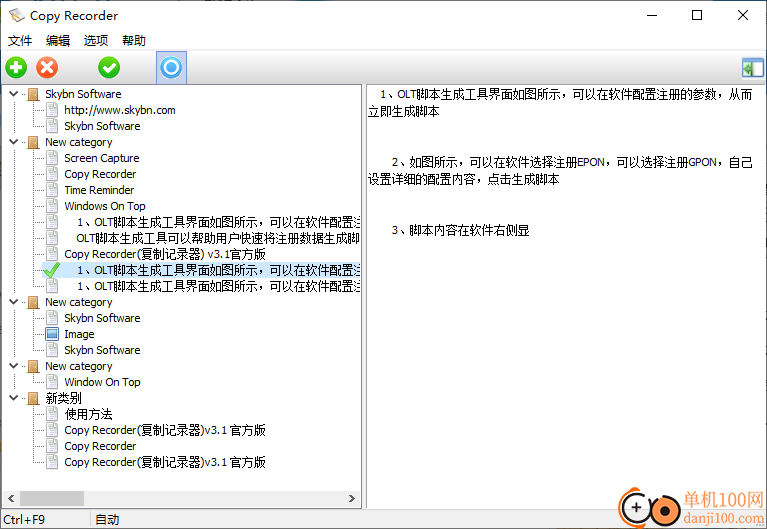Click document icon beside 使用方法
The height and width of the screenshot is (529, 767).
click(x=52, y=414)
